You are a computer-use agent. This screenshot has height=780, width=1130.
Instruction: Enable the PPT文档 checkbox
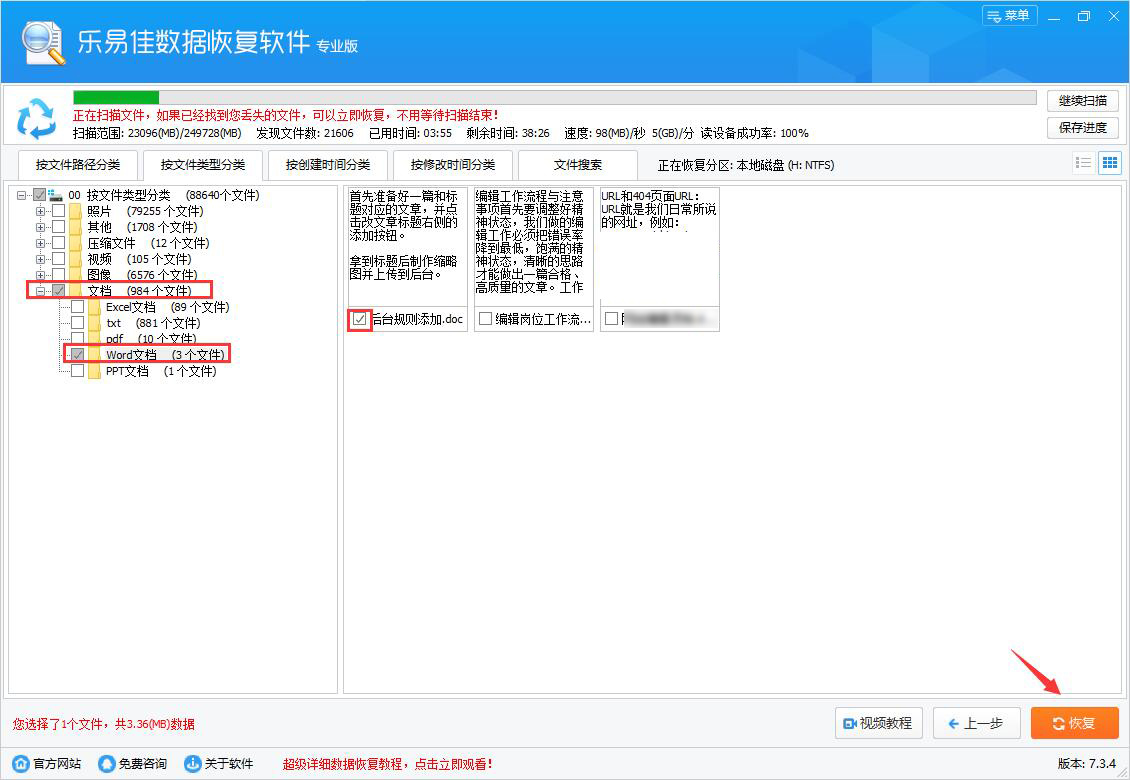pyautogui.click(x=77, y=371)
